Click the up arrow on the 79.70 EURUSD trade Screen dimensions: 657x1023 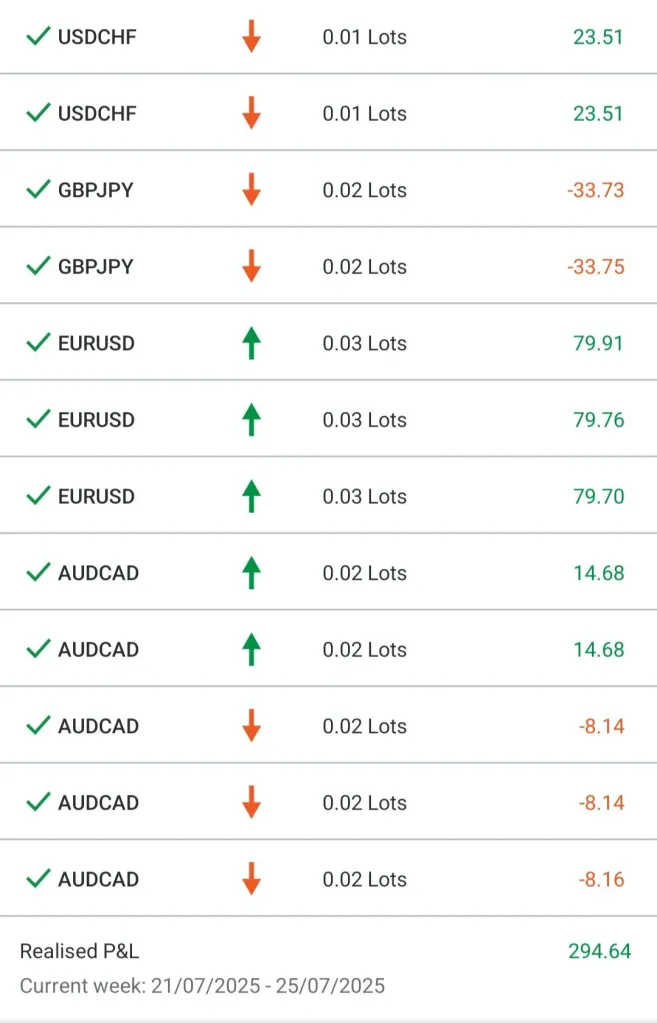251,496
